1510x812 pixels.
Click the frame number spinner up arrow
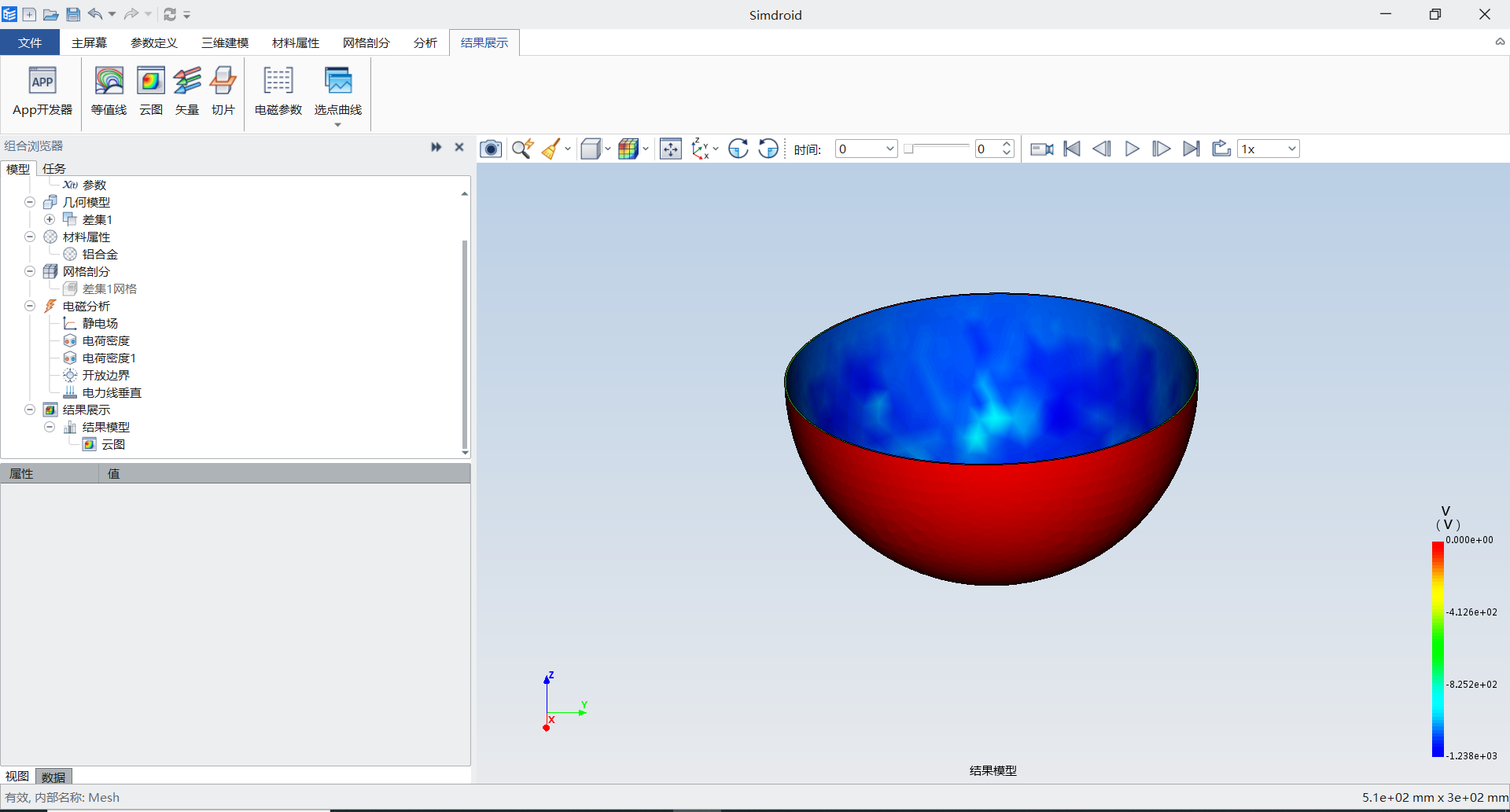point(1007,144)
